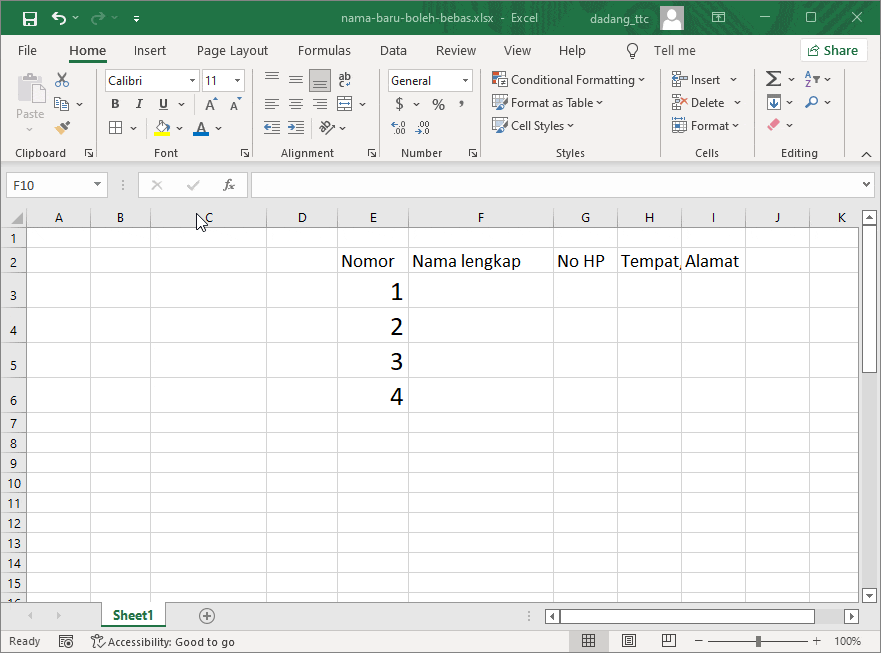
Task: Click the Increase Font Size icon
Action: (x=211, y=104)
